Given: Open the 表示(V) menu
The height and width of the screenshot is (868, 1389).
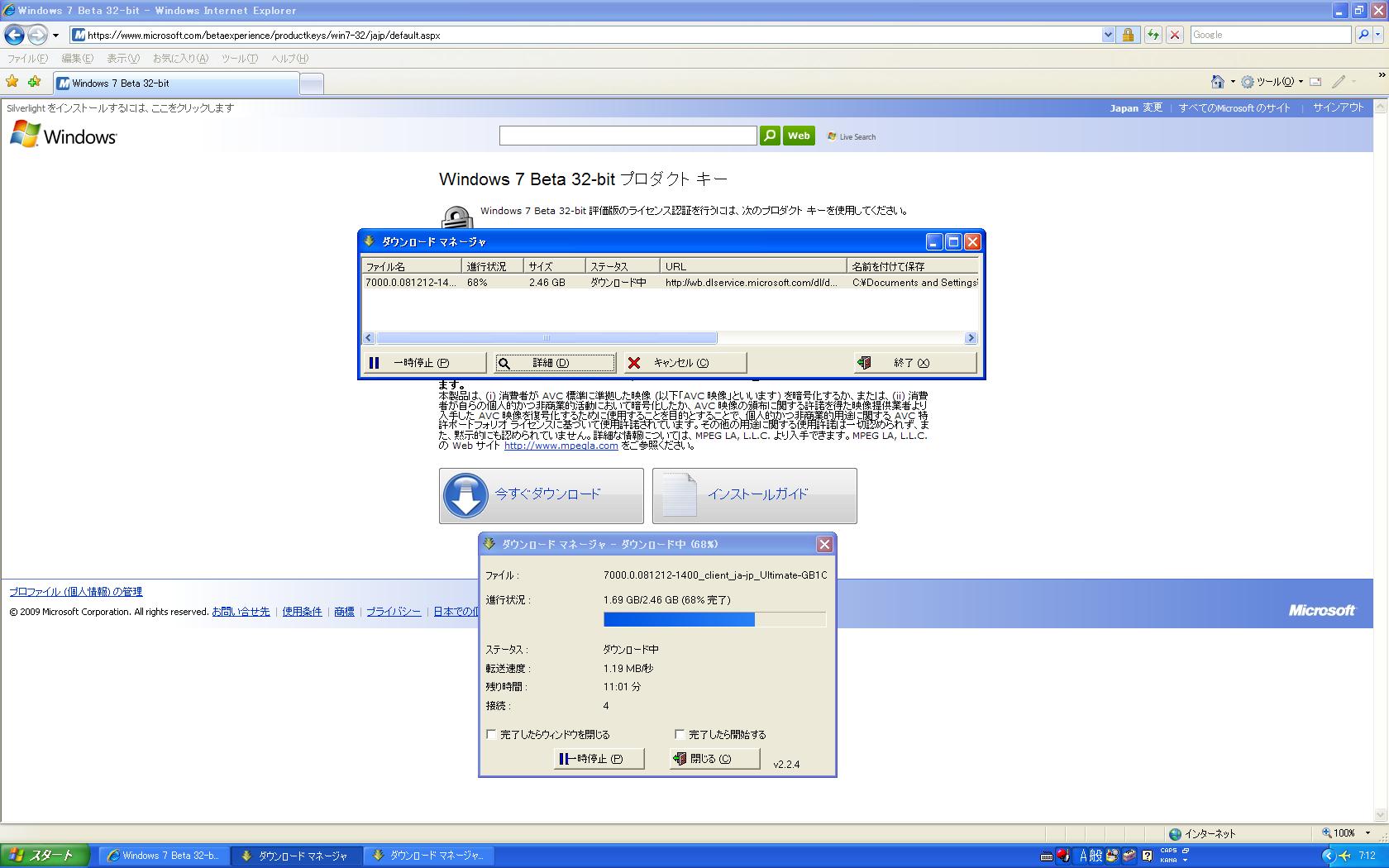Looking at the screenshot, I should point(123,59).
